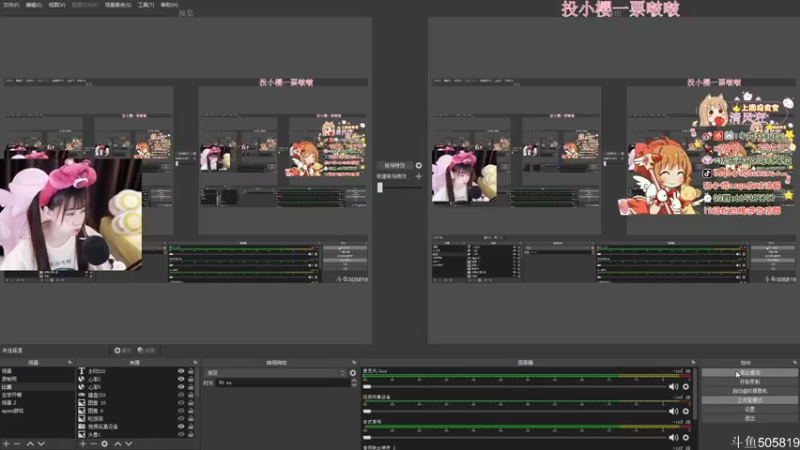Open 设置 in the Controls dock
The height and width of the screenshot is (450, 800).
coord(749,409)
